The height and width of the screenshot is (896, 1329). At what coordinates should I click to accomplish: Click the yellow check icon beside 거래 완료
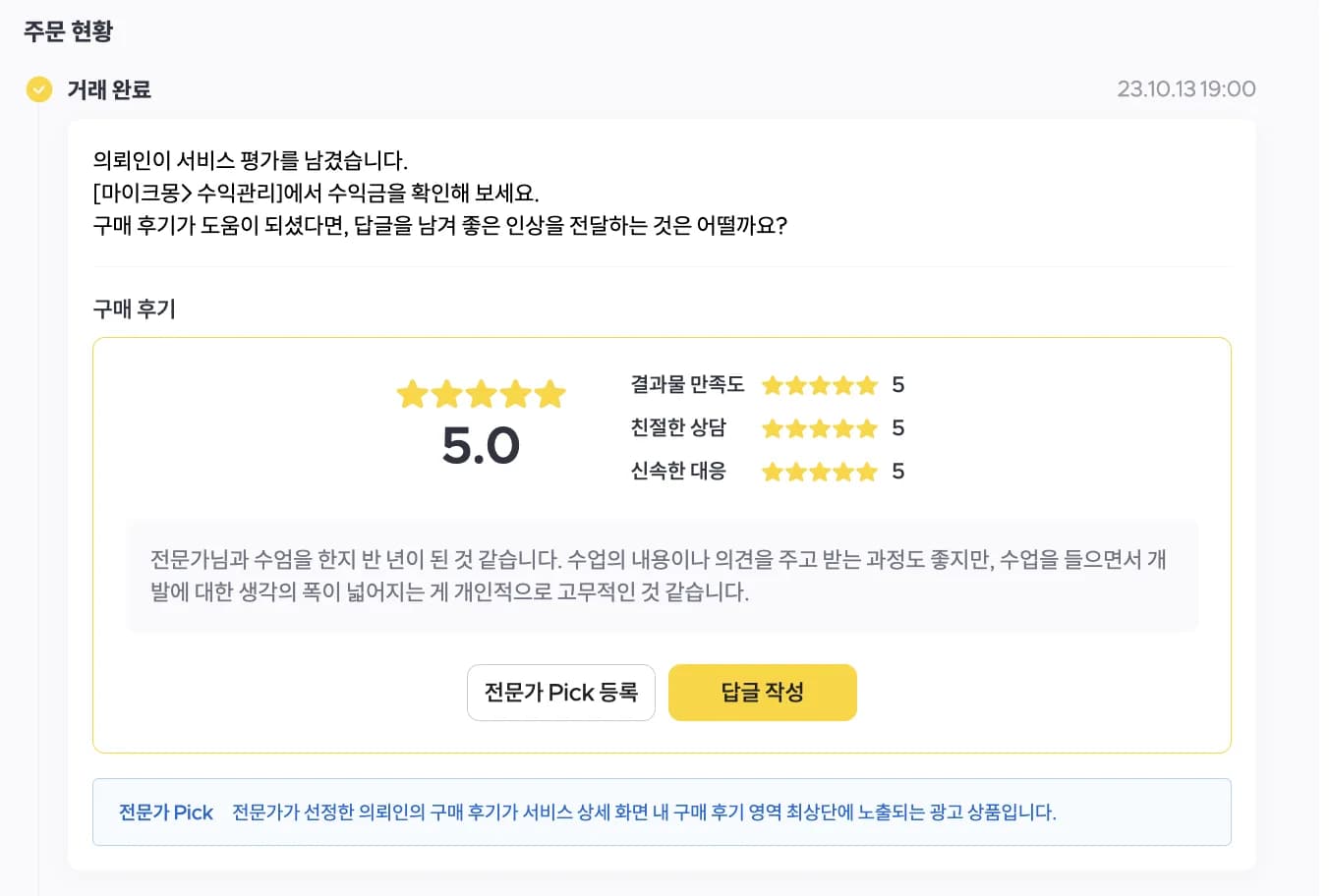coord(38,89)
